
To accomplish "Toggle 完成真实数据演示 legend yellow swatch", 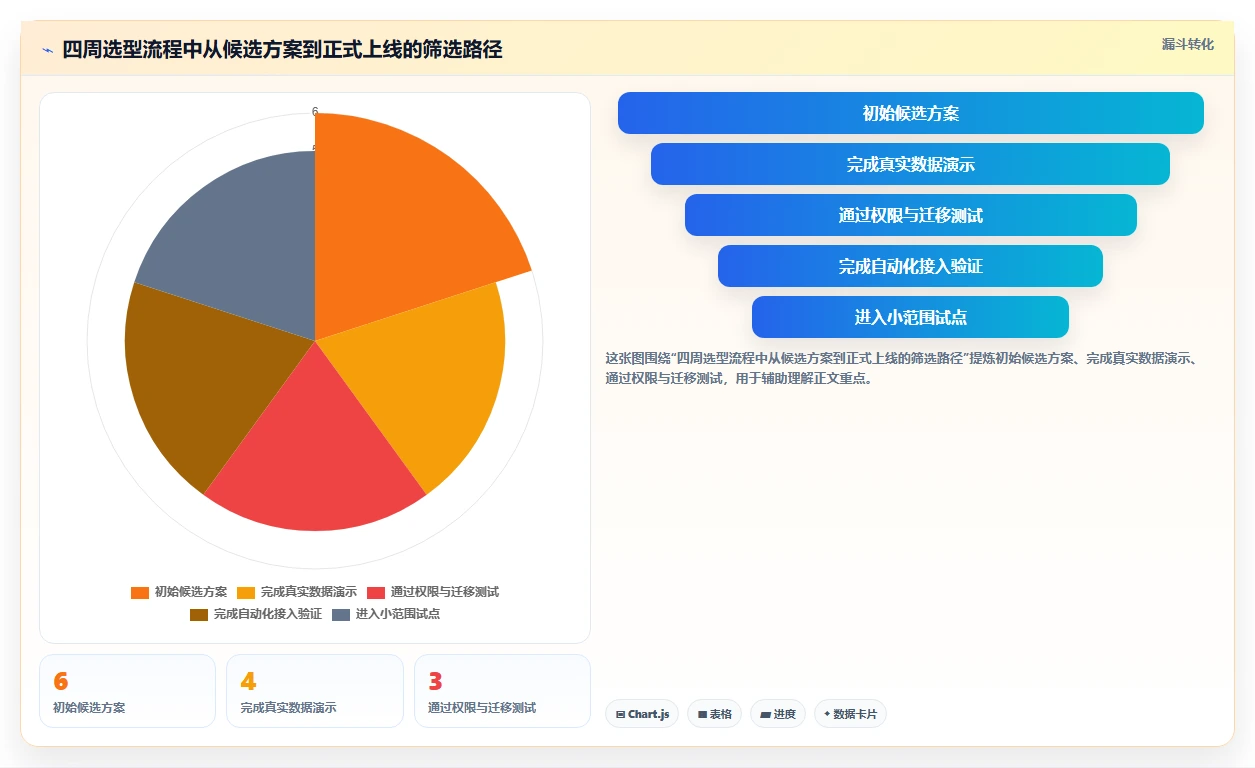I will (x=246, y=592).
